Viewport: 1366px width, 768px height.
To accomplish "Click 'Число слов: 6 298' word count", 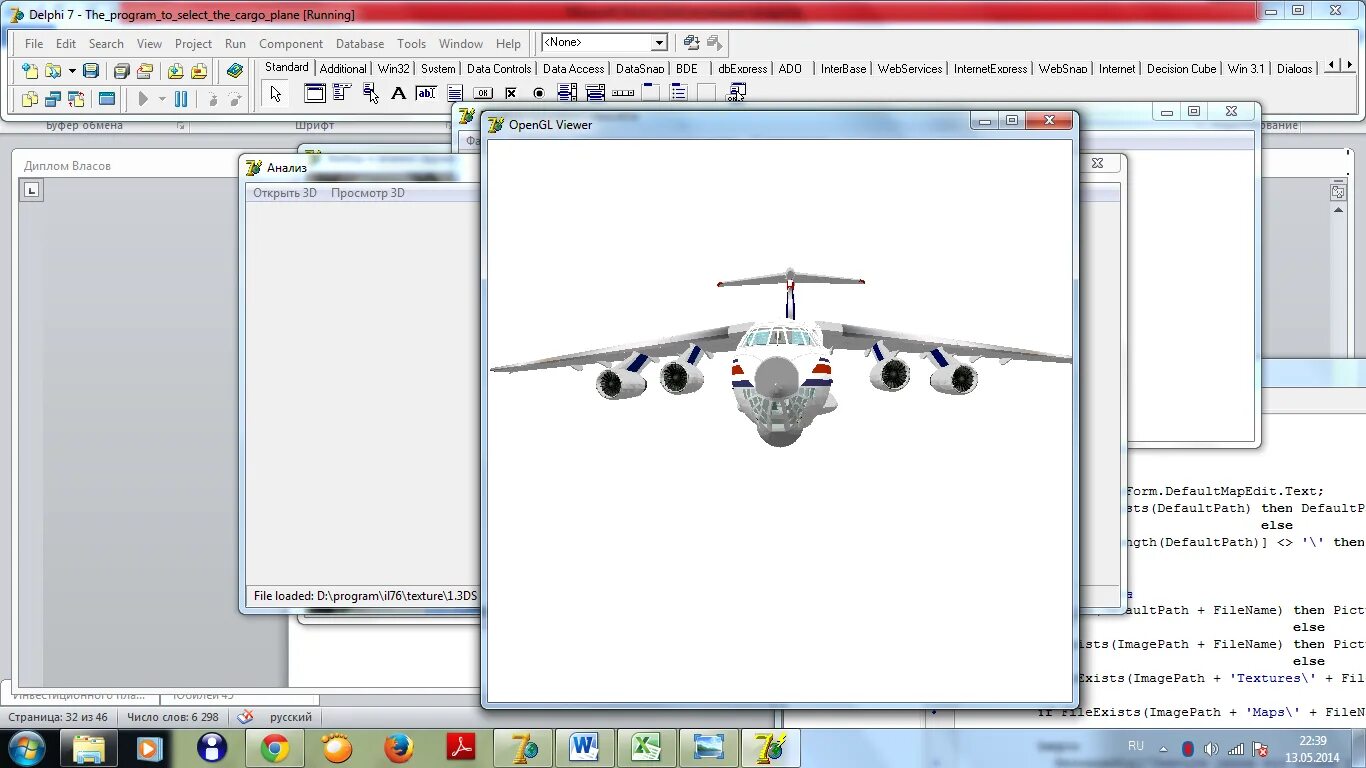I will coord(173,717).
